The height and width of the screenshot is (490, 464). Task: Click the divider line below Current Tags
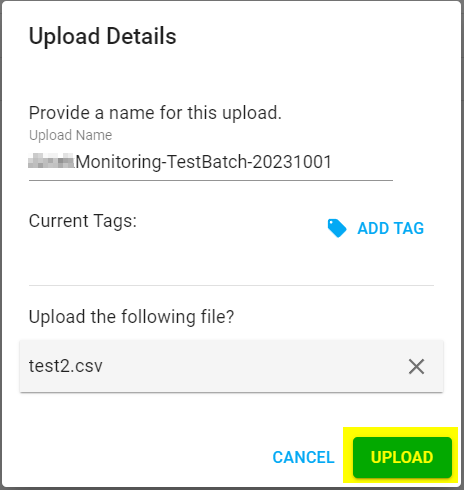(231, 285)
